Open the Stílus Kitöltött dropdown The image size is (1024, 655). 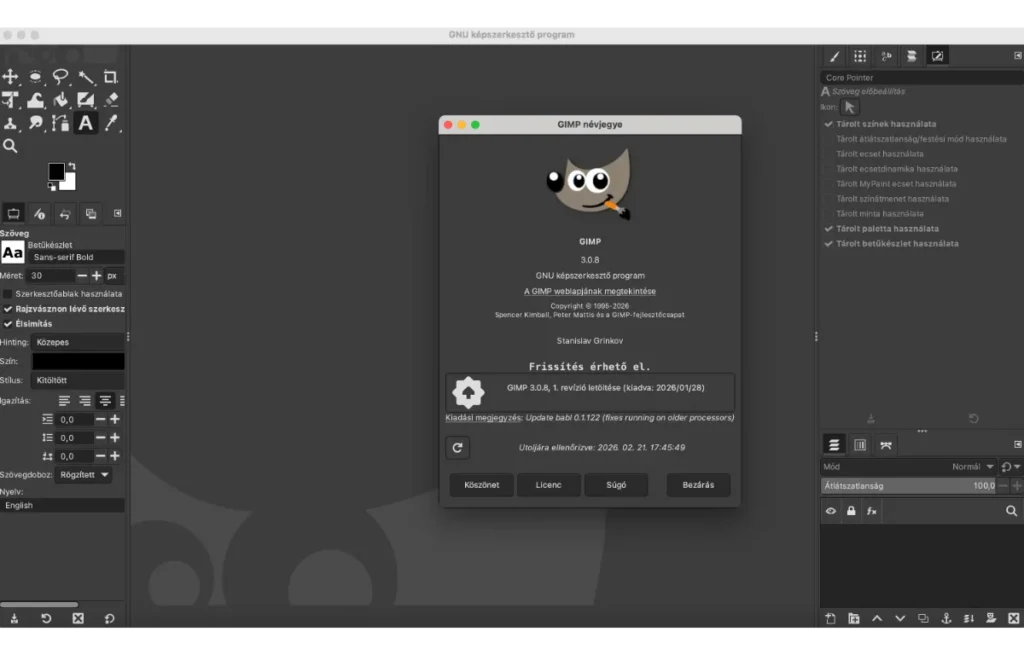78,380
